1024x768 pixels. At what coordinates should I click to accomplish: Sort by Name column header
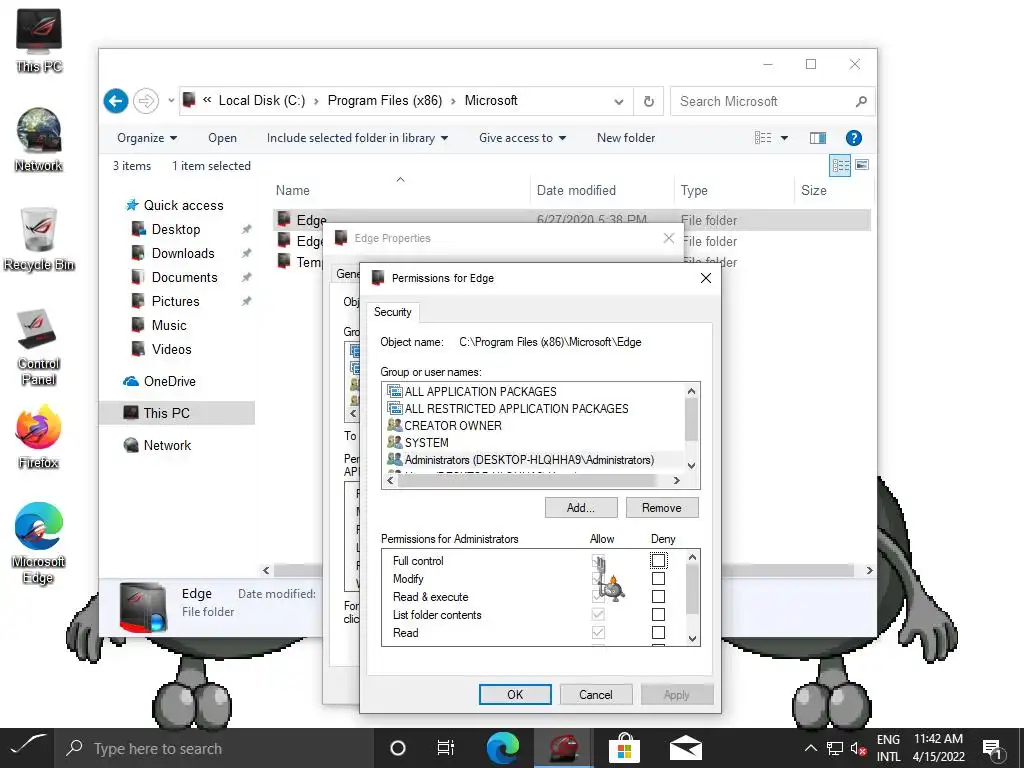pos(293,190)
